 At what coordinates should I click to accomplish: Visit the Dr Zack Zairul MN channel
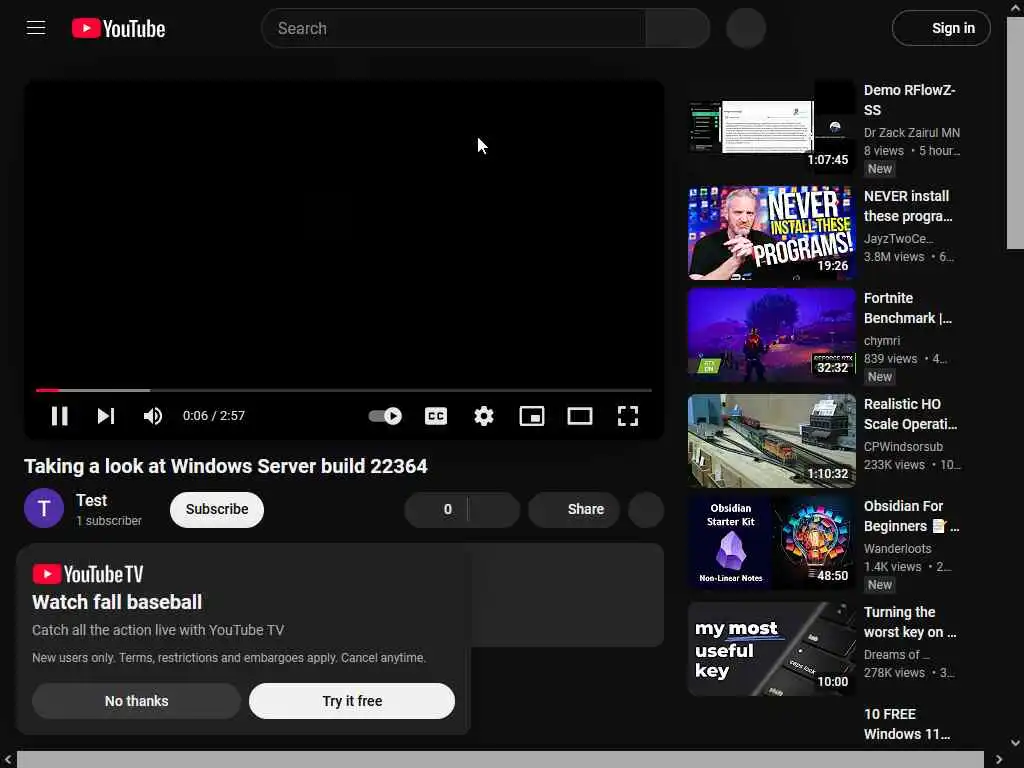[x=912, y=133]
